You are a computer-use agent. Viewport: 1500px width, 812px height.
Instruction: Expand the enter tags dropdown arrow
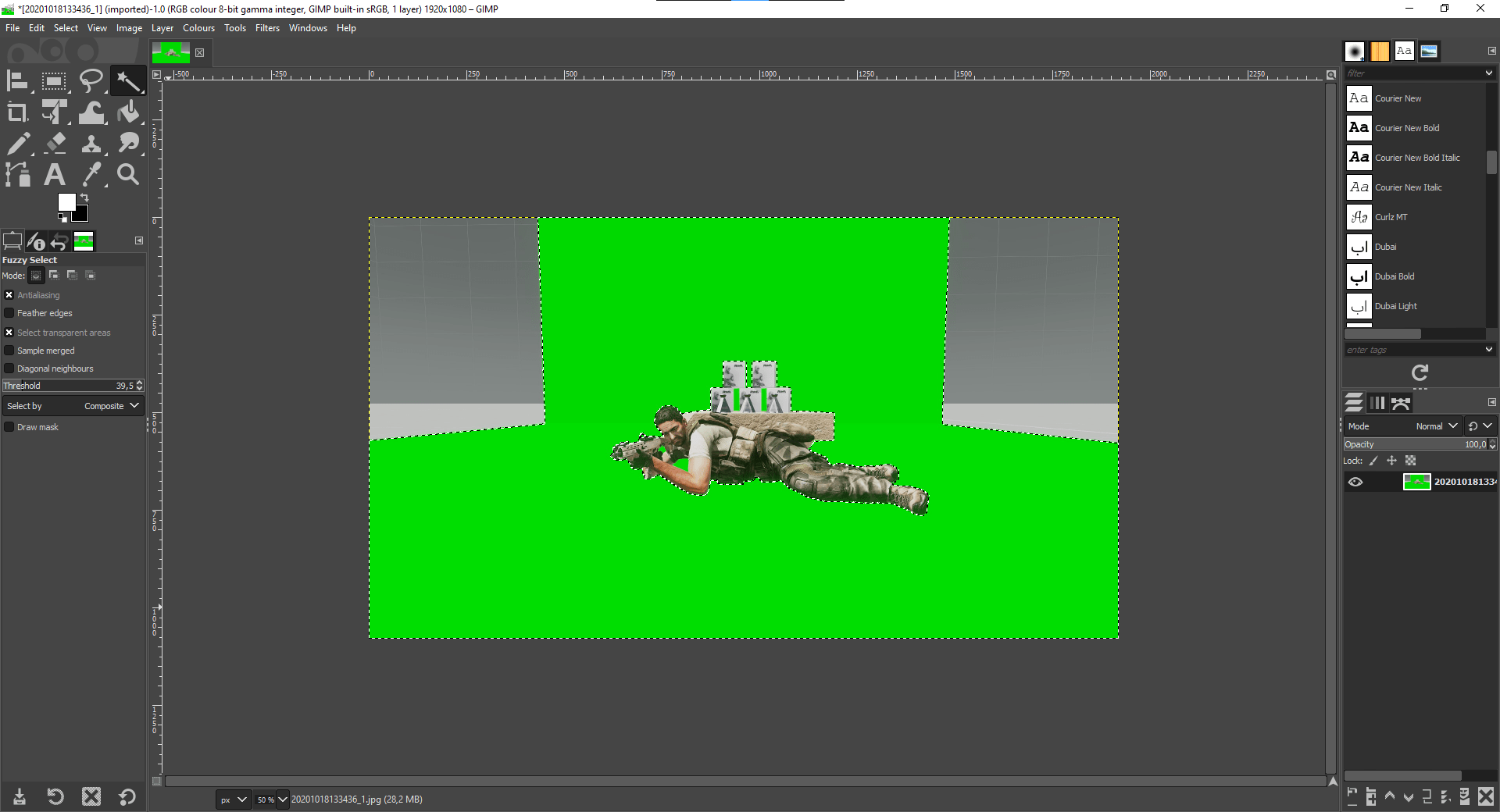[1489, 350]
